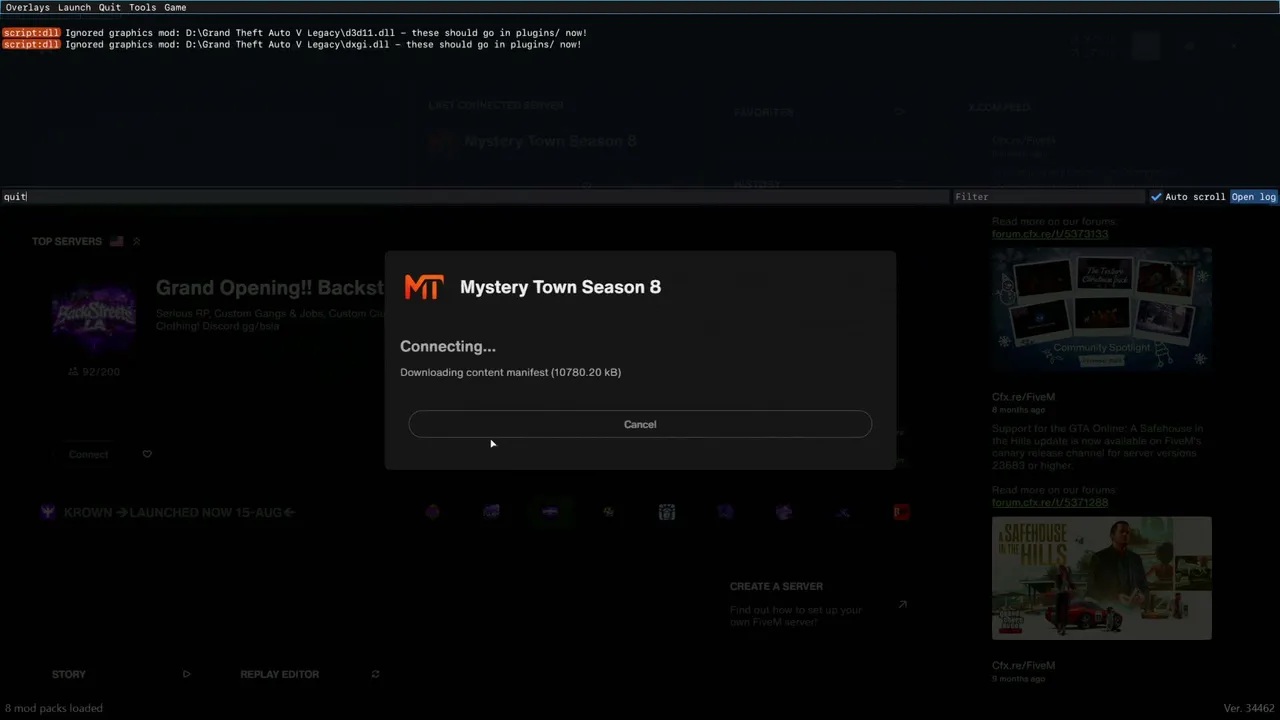Open the Tools menu

(x=142, y=7)
